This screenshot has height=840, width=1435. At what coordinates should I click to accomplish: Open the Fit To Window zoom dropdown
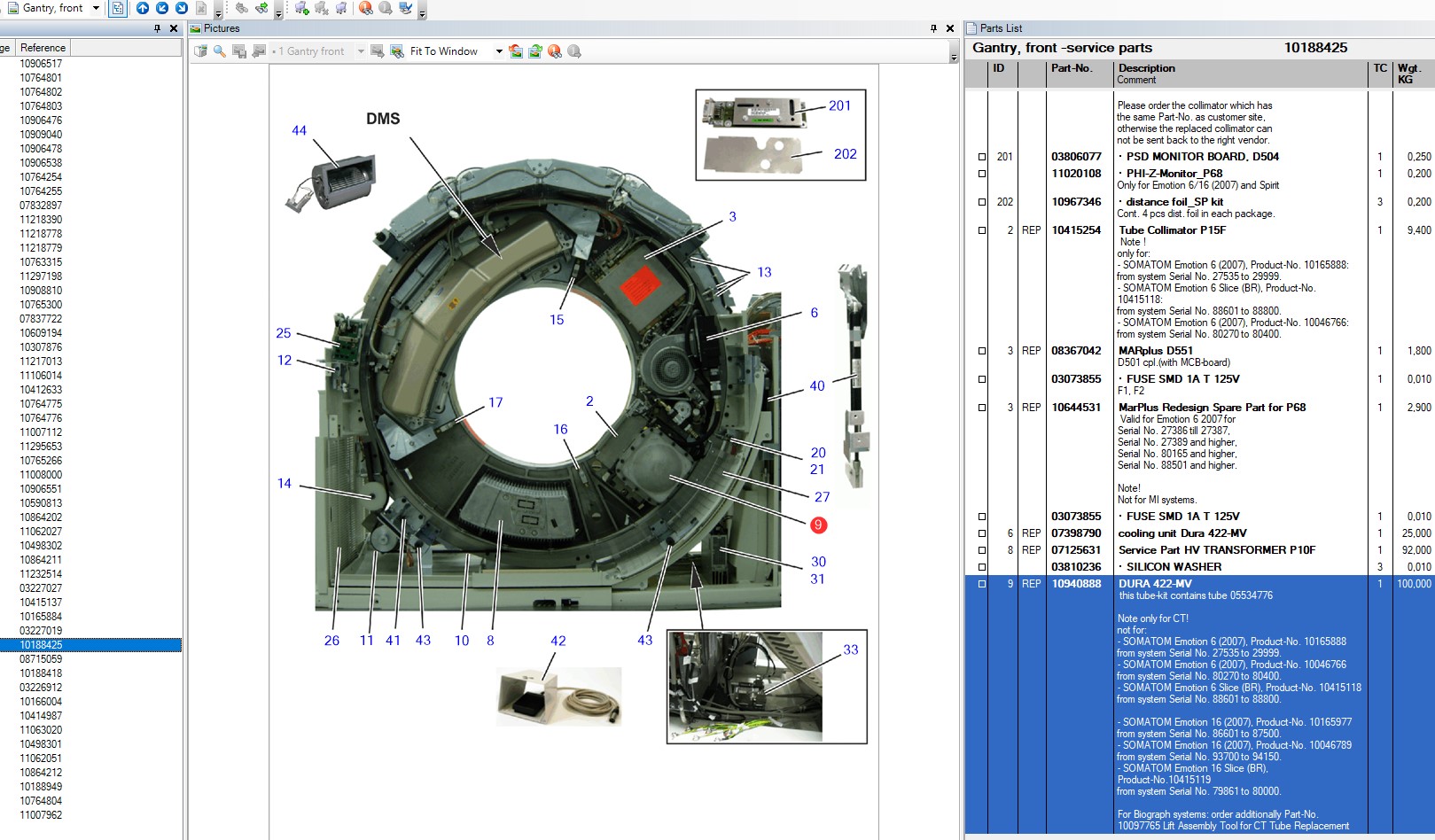[499, 51]
